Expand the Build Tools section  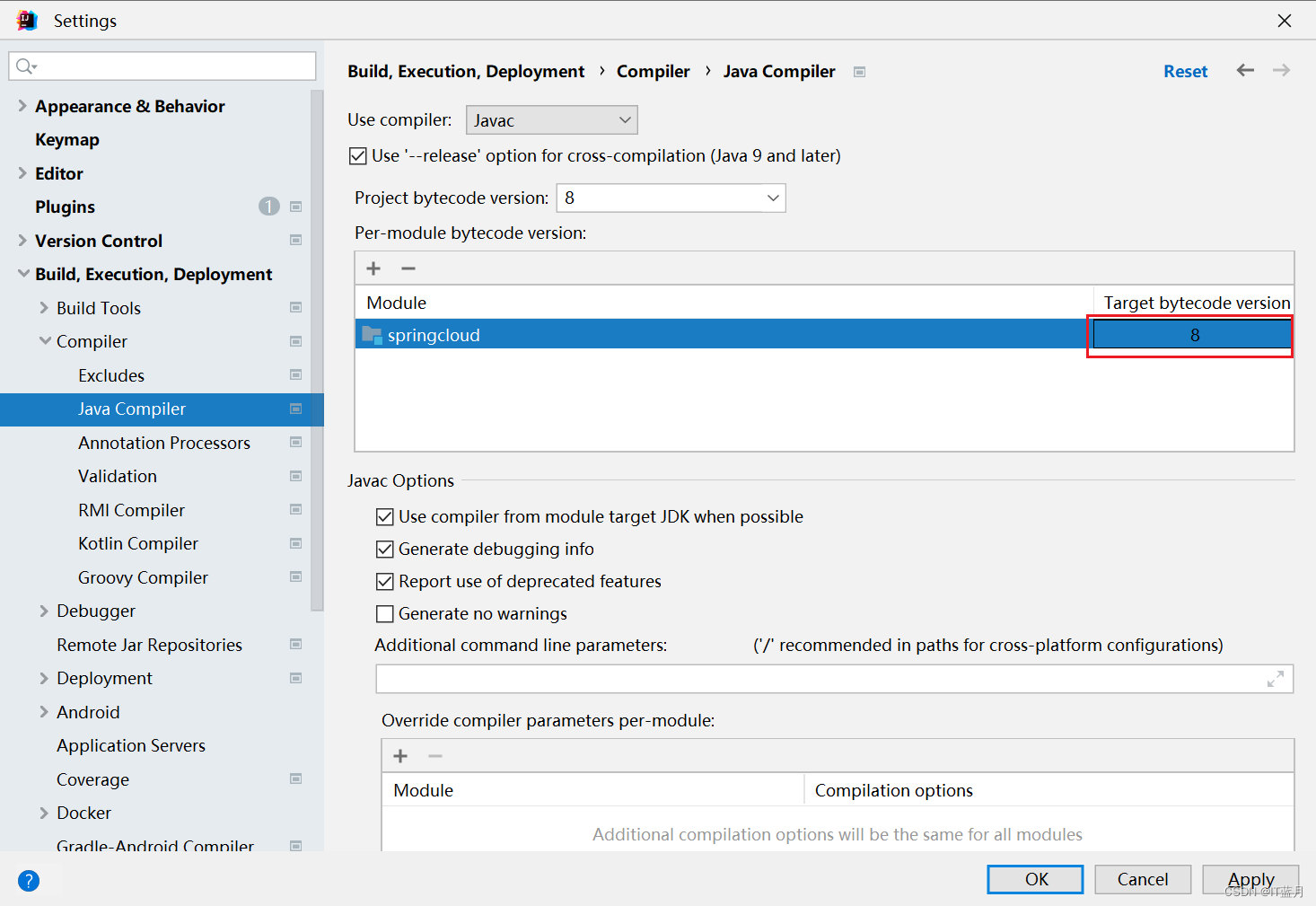point(43,307)
